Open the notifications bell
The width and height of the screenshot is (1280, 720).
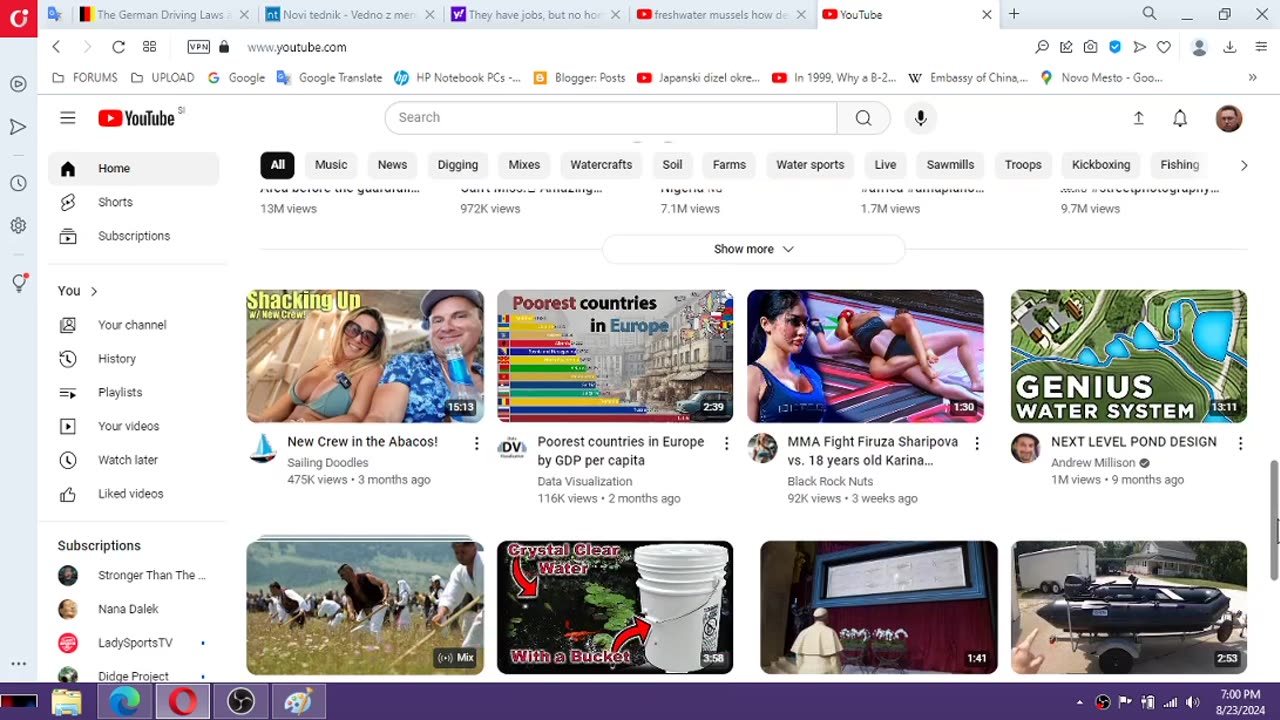tap(1180, 118)
